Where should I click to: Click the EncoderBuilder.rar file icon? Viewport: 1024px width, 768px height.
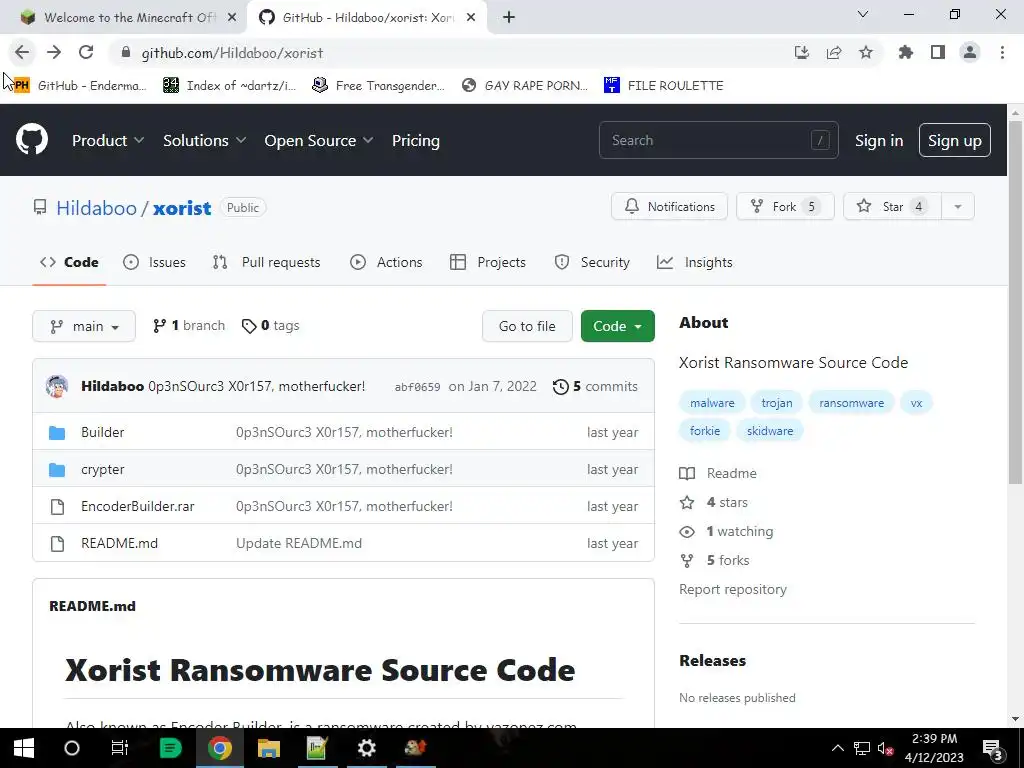[57, 506]
